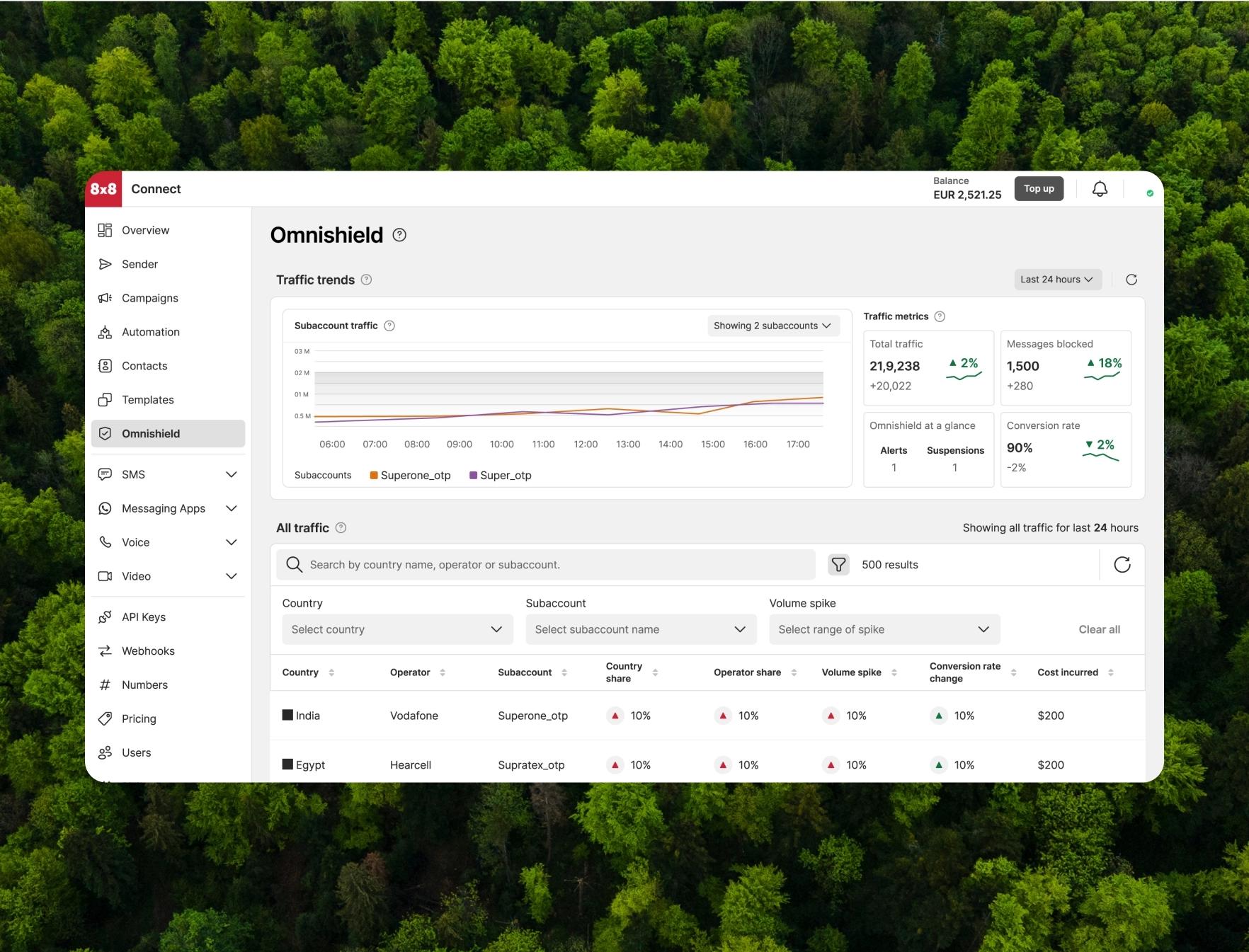Click the Clear all link

(x=1099, y=629)
